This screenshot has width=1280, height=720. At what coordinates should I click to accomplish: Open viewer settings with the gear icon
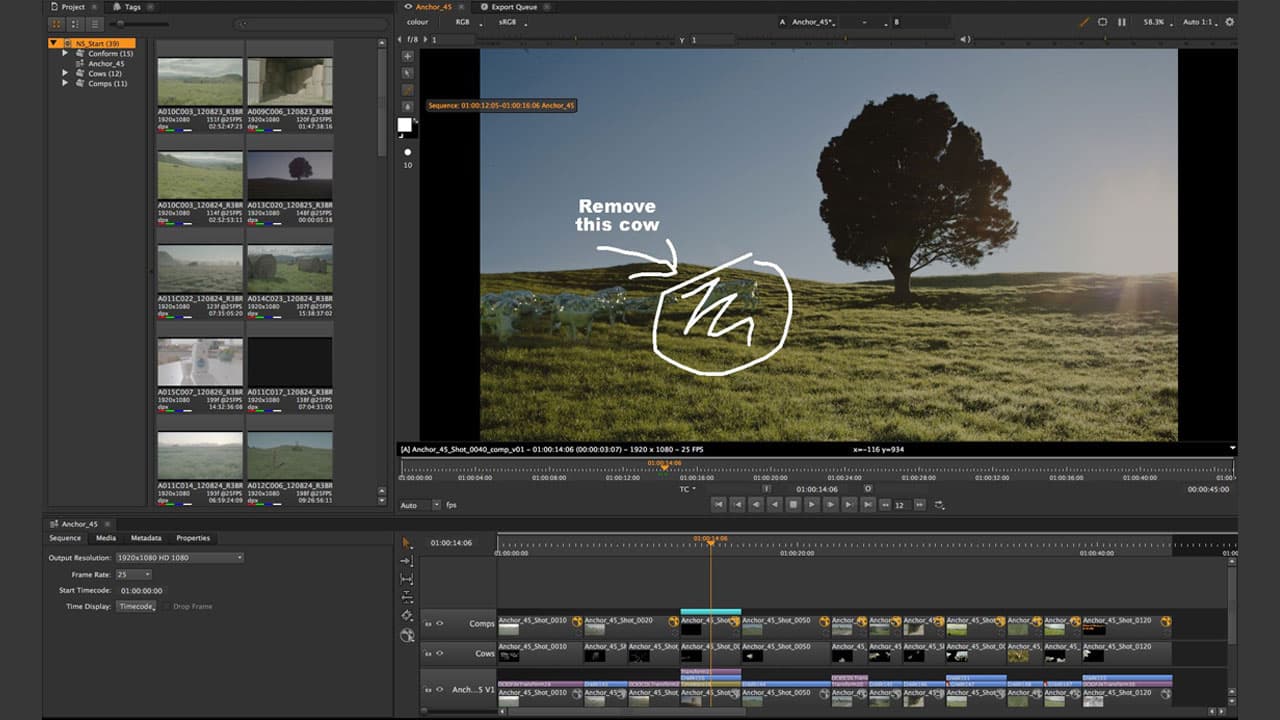point(1230,21)
